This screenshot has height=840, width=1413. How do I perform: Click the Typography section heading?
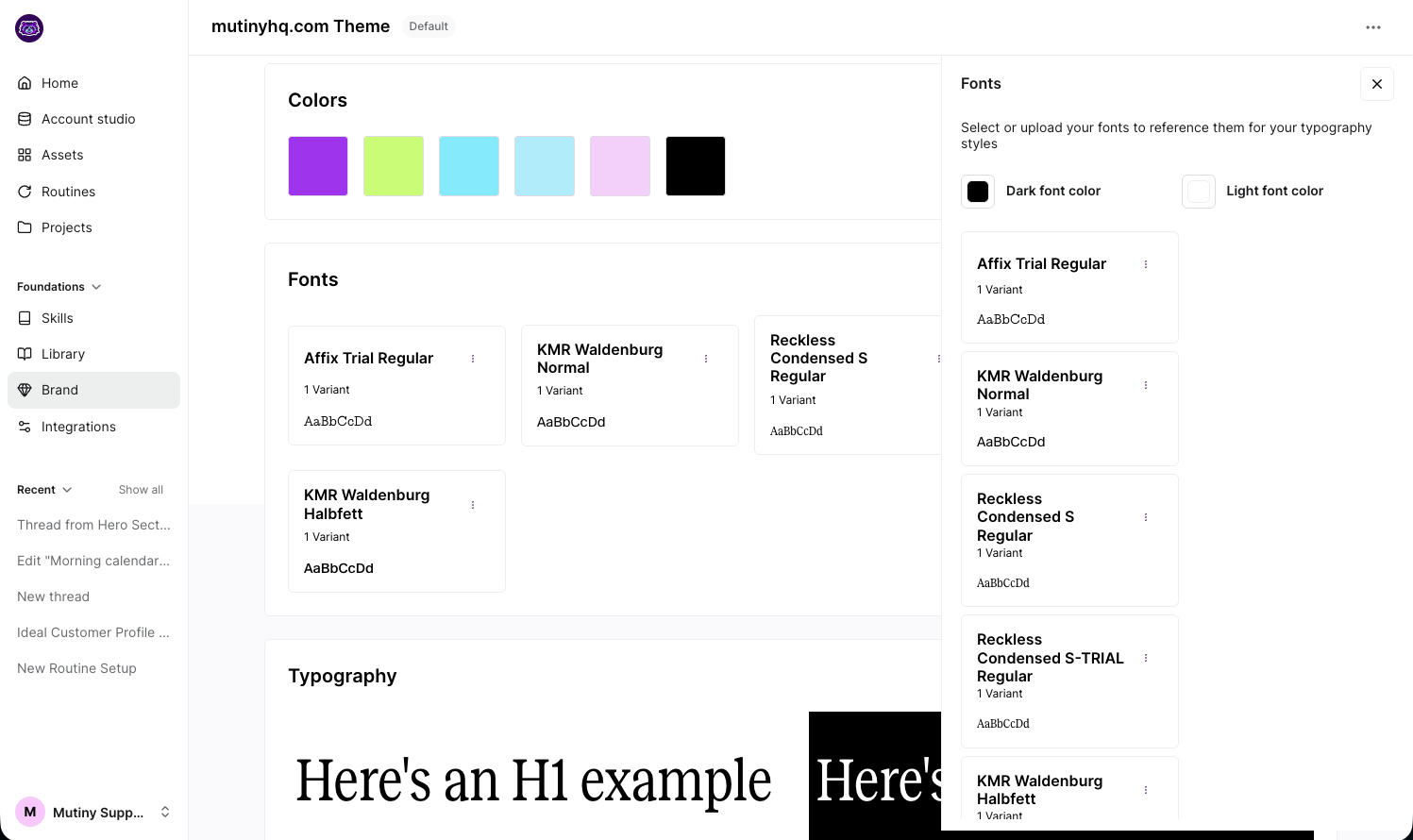[343, 676]
